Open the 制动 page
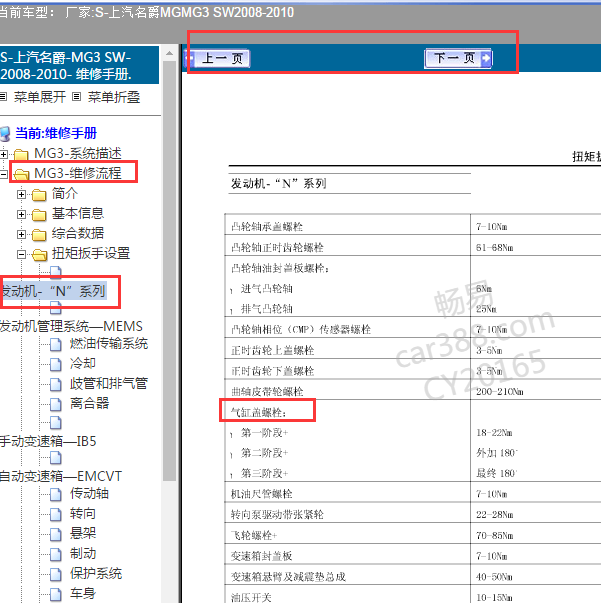The width and height of the screenshot is (601, 603). pos(83,553)
